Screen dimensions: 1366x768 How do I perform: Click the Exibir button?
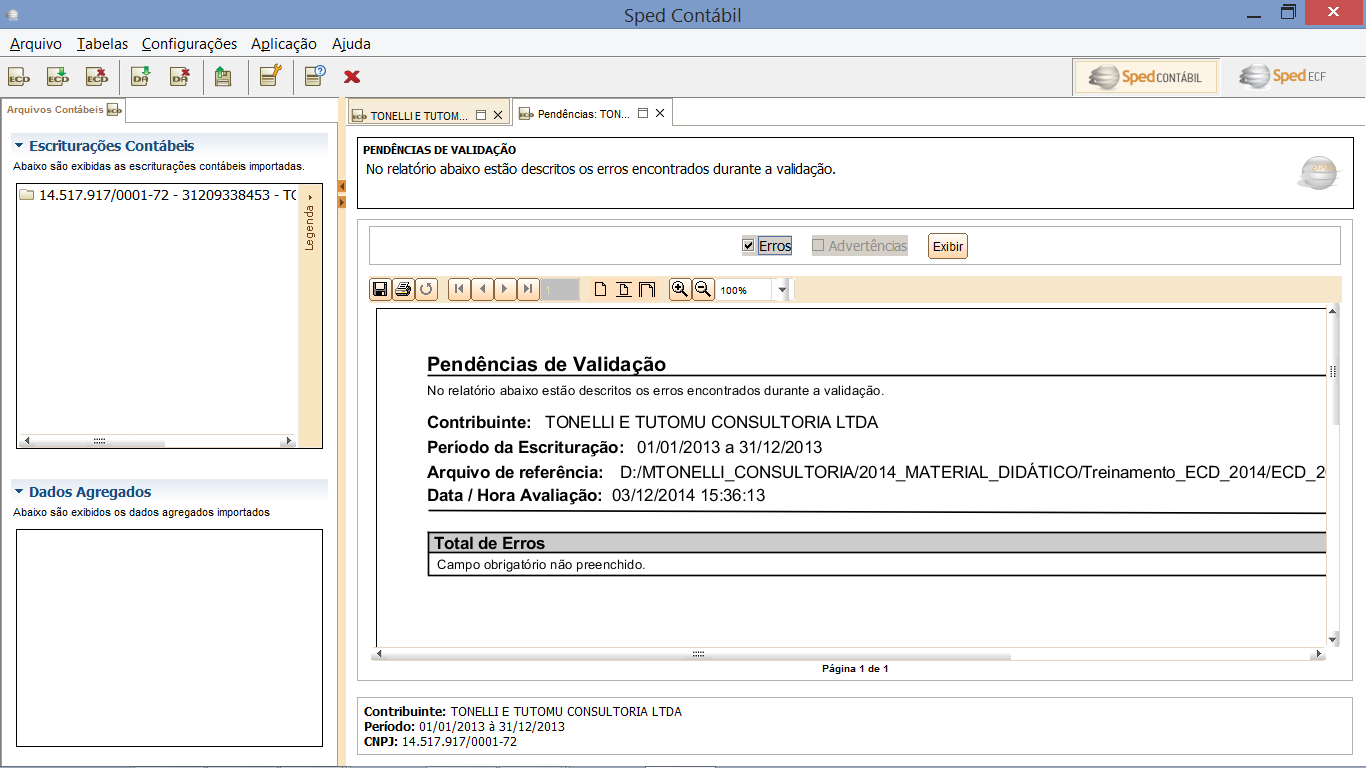click(948, 246)
